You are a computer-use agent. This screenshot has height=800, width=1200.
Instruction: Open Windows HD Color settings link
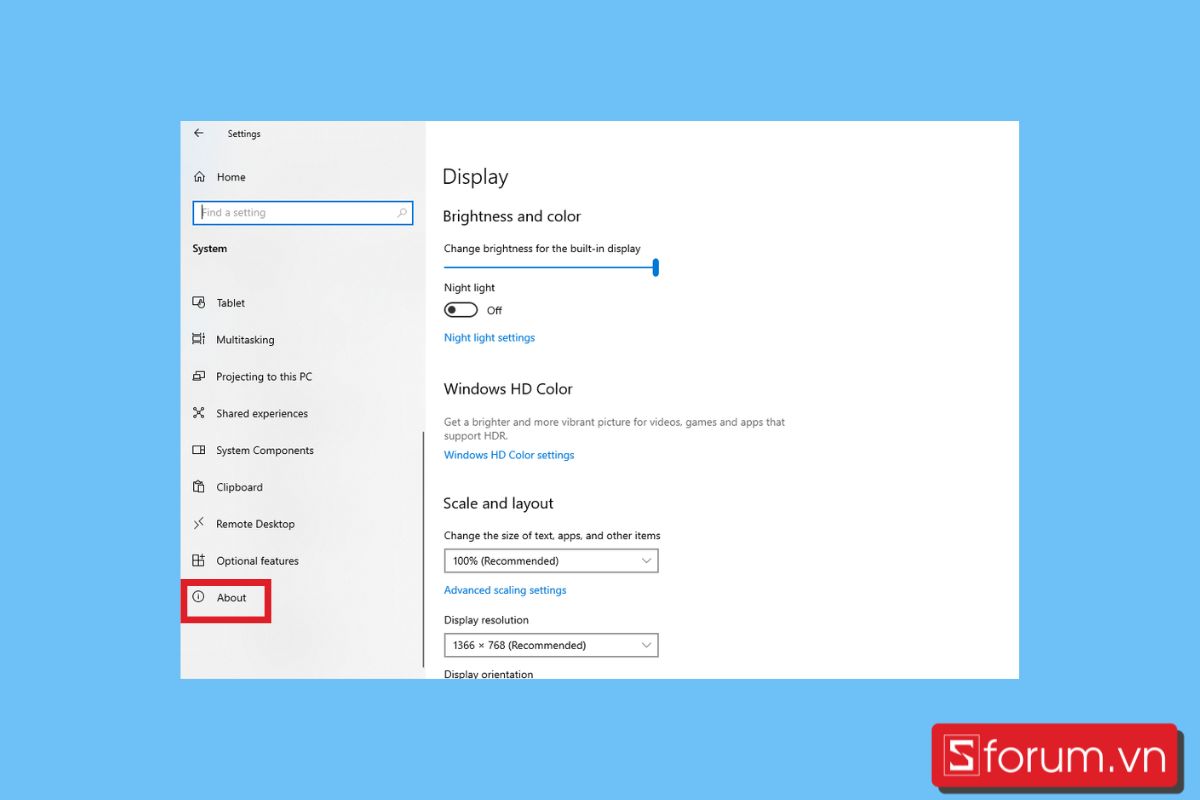[509, 454]
